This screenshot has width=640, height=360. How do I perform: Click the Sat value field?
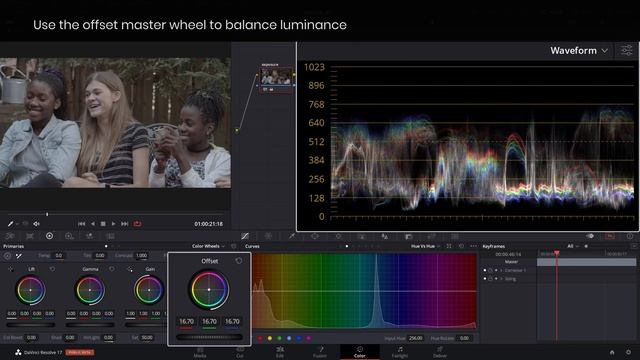147,338
